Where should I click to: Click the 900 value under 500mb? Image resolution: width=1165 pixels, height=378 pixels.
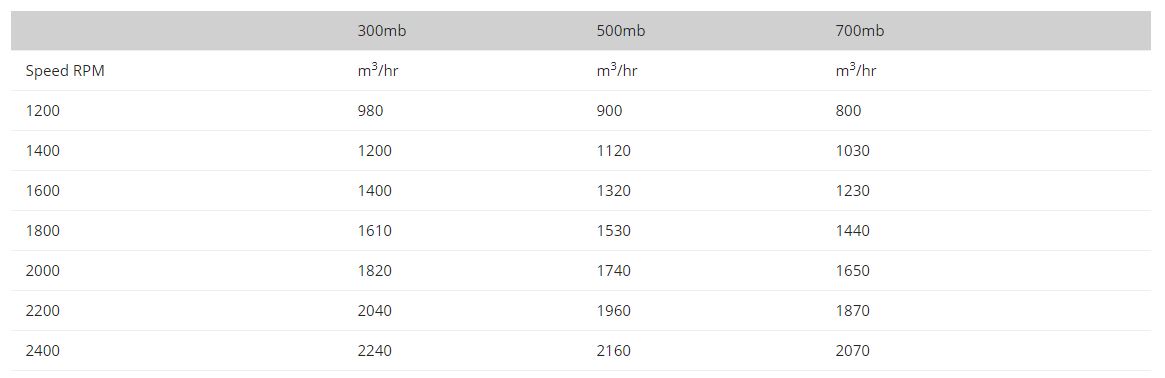[610, 111]
